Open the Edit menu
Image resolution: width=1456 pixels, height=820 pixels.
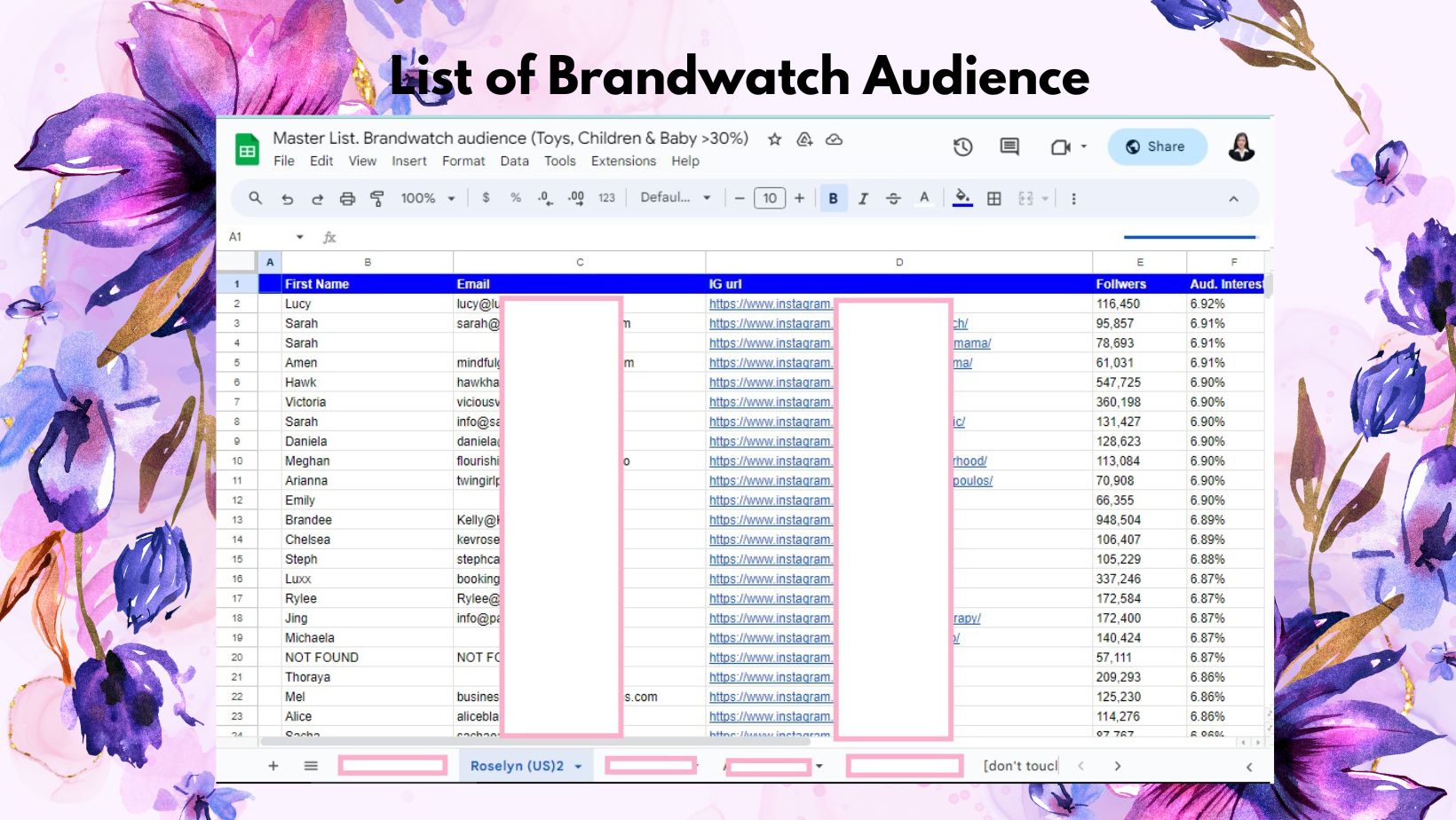pyautogui.click(x=321, y=162)
